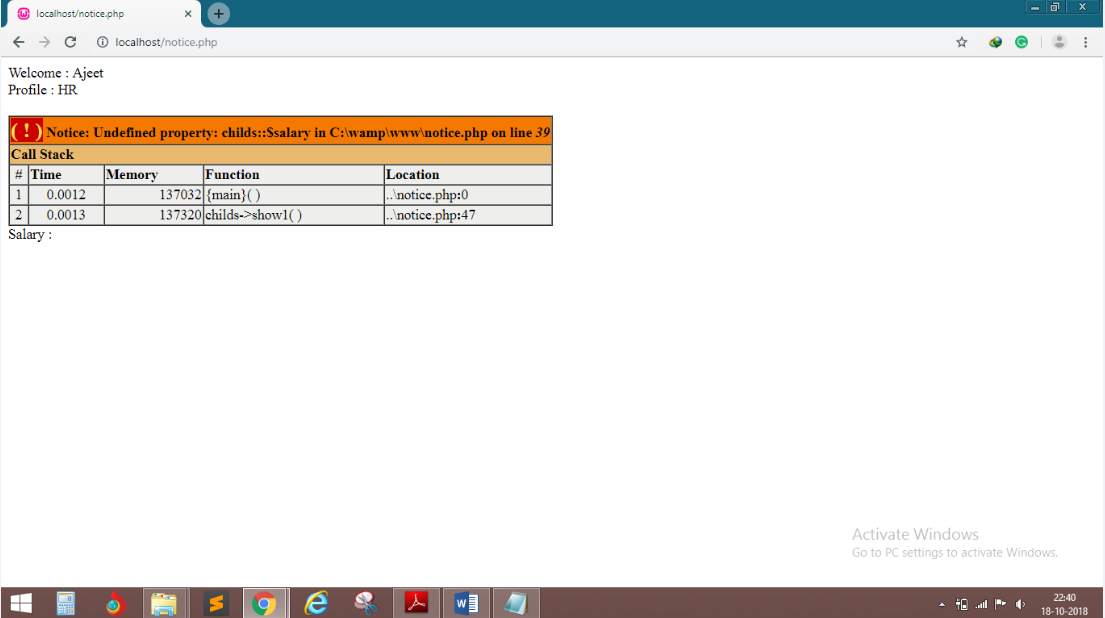Open the Internet Download Manager extension
Viewport: 1105px width, 618px height.
[995, 42]
